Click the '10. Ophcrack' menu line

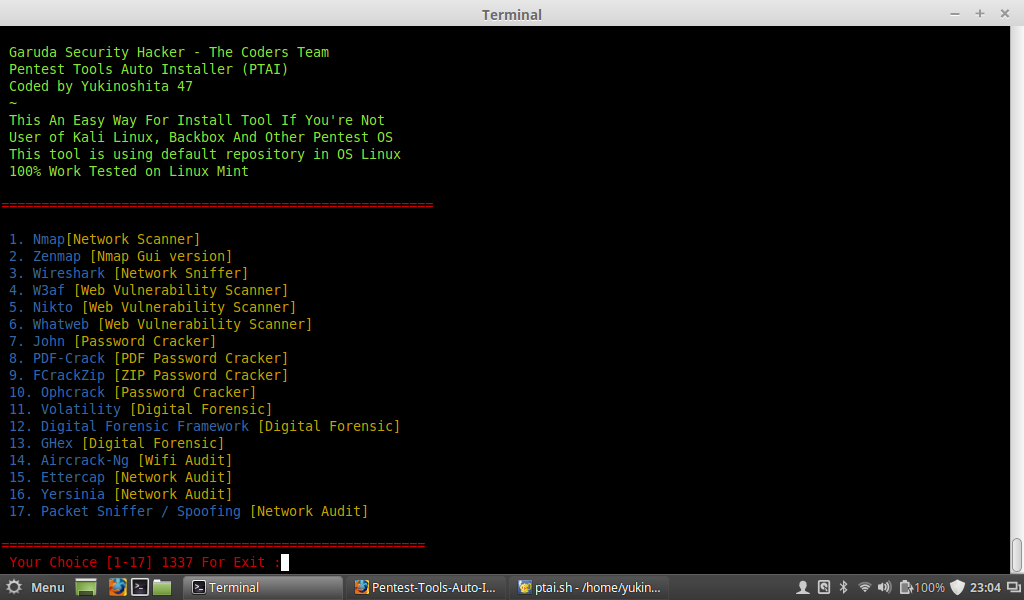tap(133, 392)
